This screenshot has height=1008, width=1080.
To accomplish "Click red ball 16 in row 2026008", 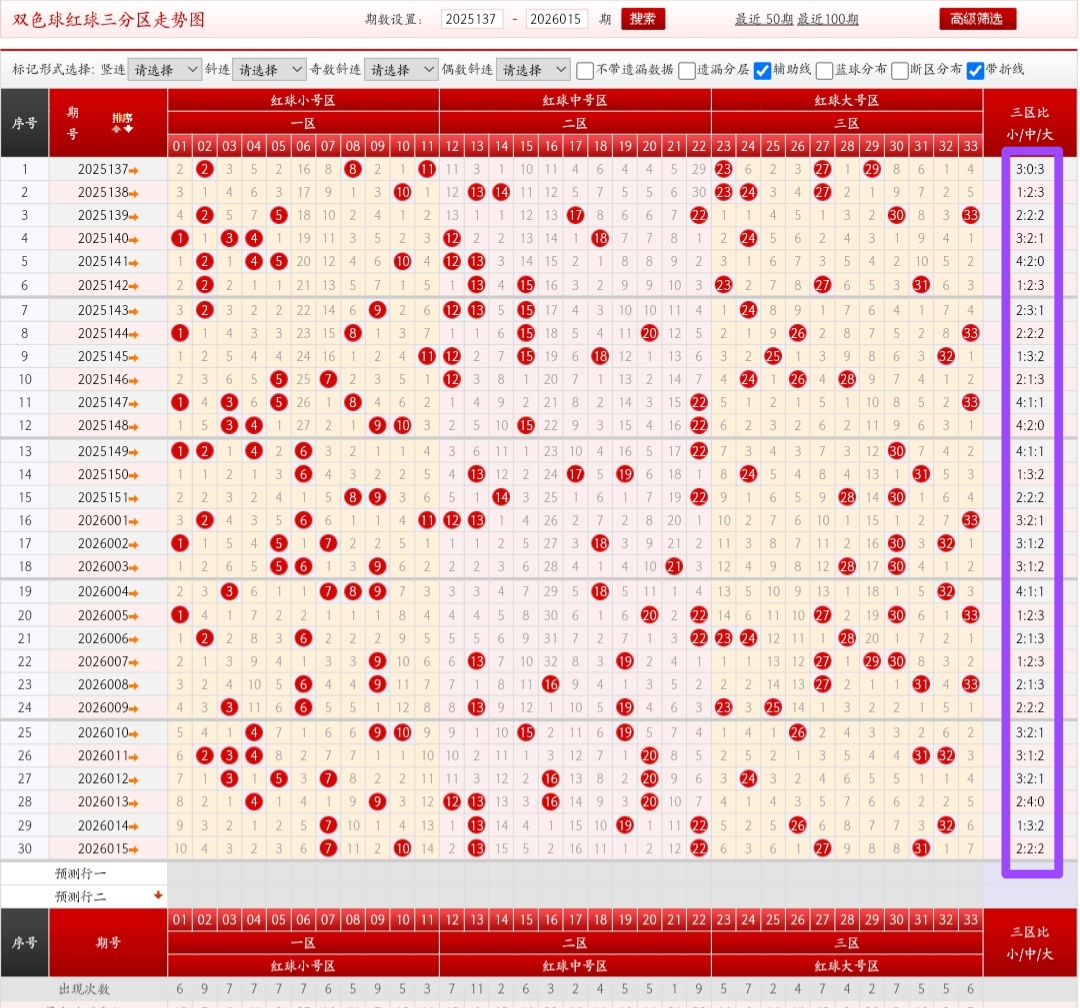I will [550, 684].
